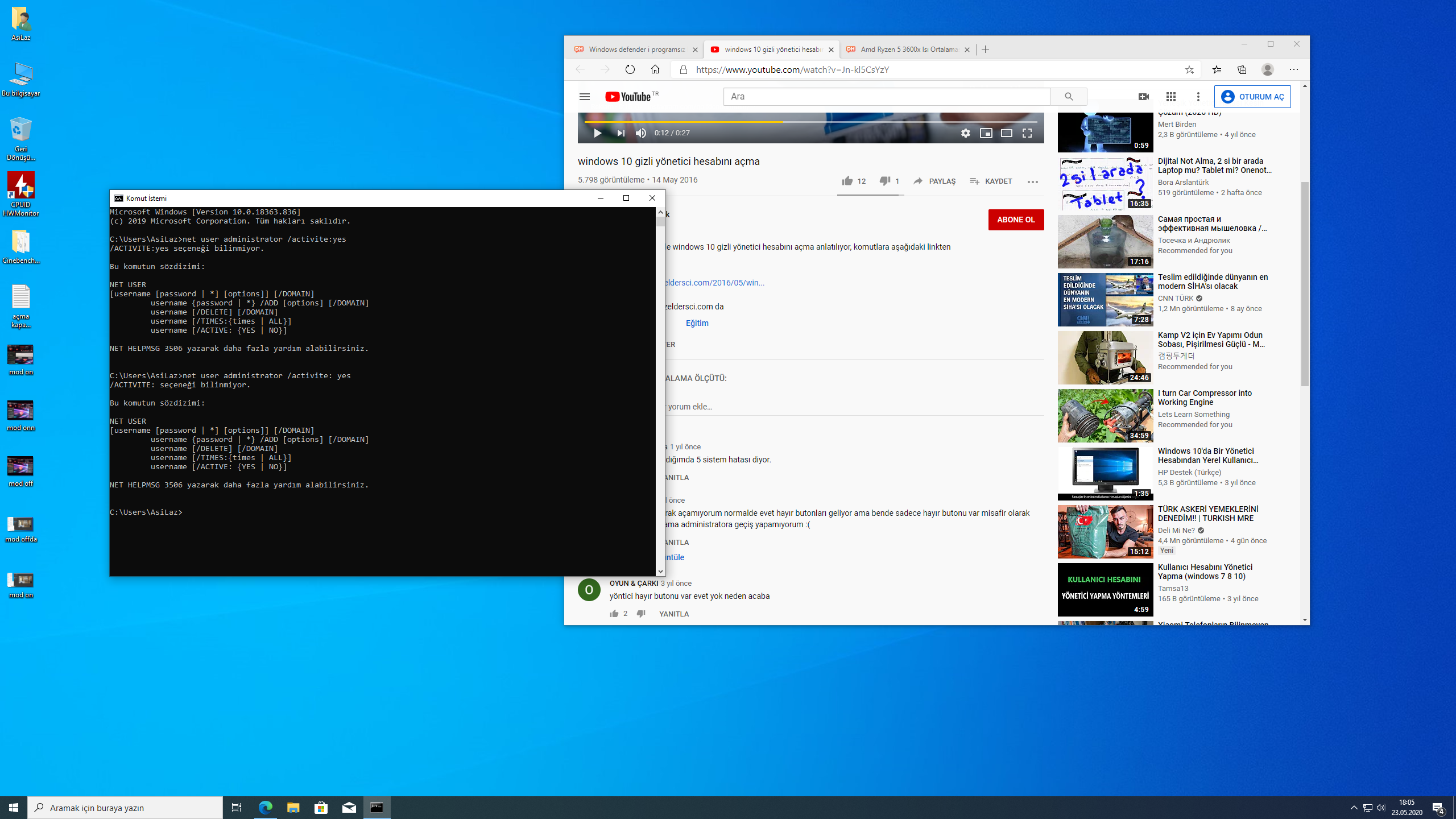
Task: Save video with KAYDET
Action: coord(991,181)
